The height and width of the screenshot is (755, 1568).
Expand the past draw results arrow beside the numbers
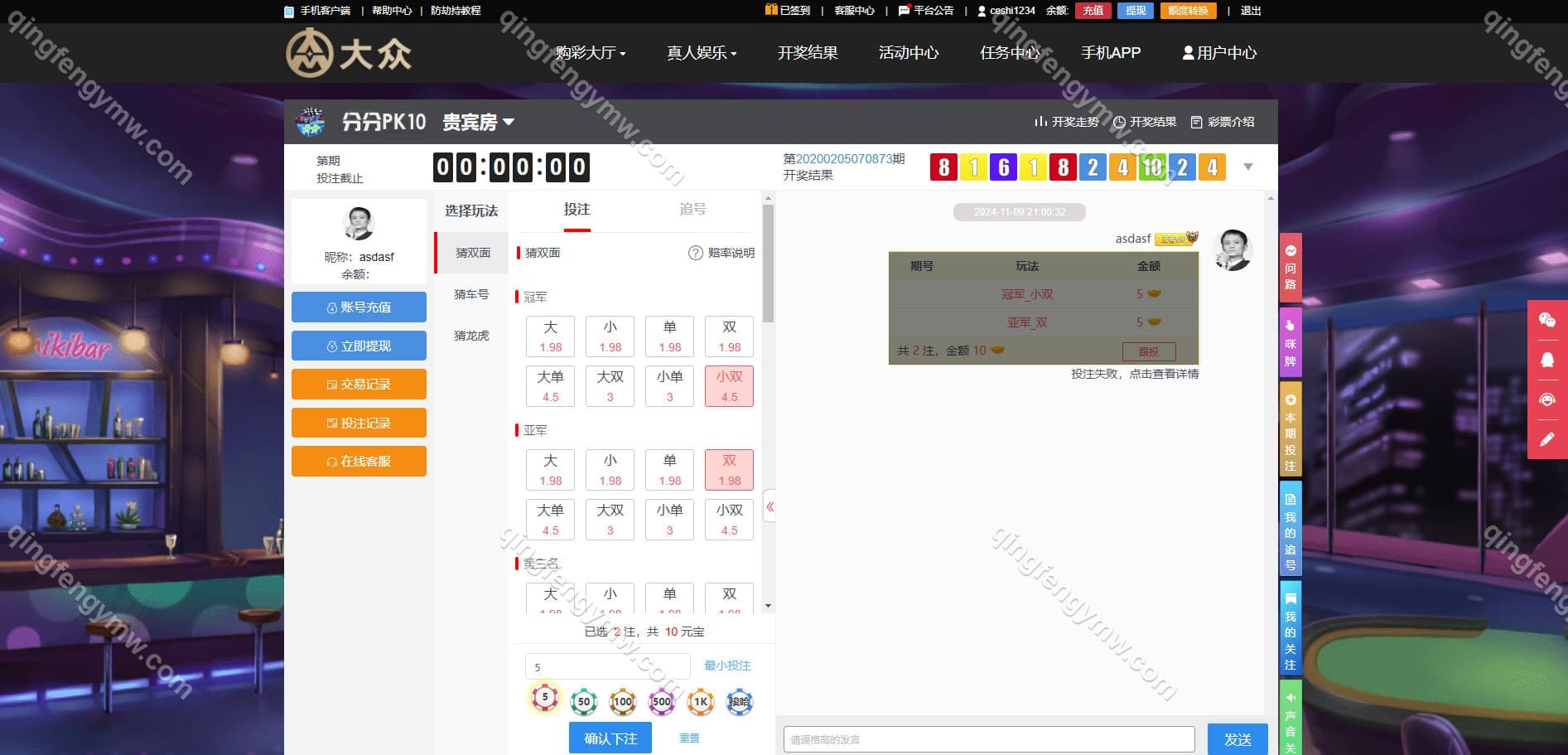(1248, 167)
